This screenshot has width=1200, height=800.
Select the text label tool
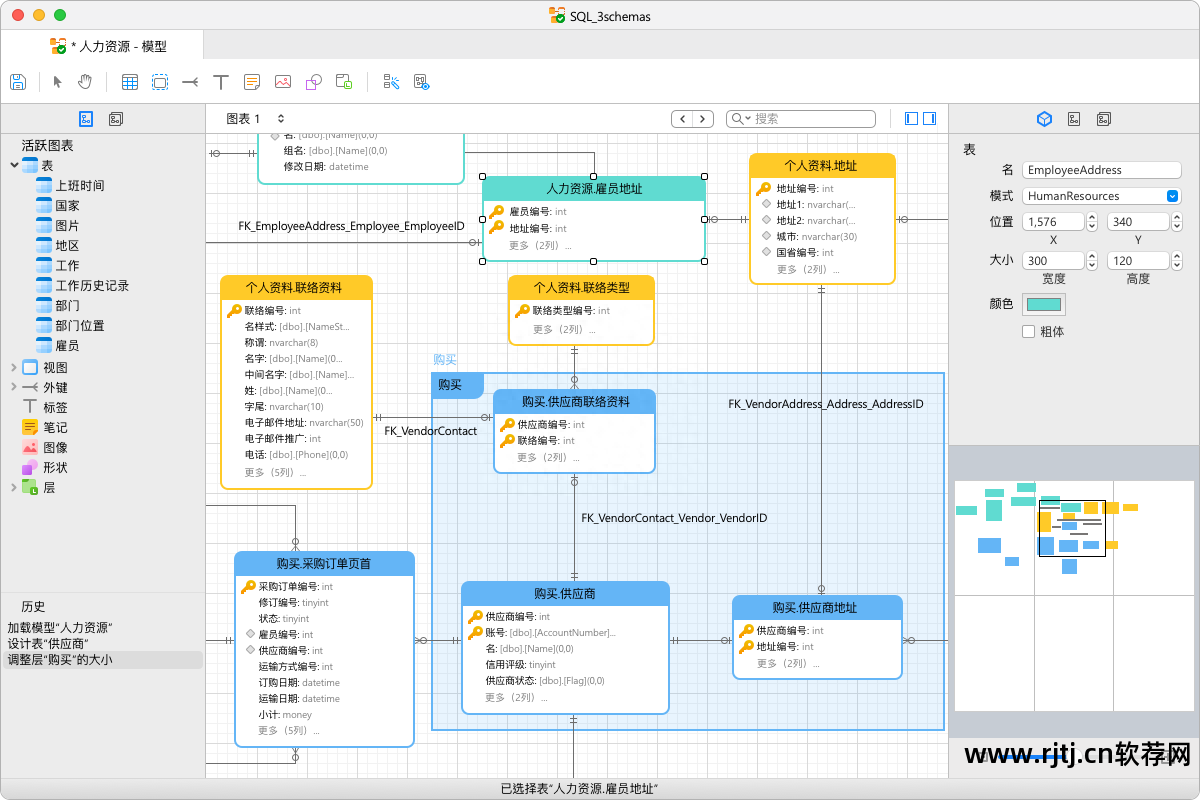pyautogui.click(x=221, y=82)
